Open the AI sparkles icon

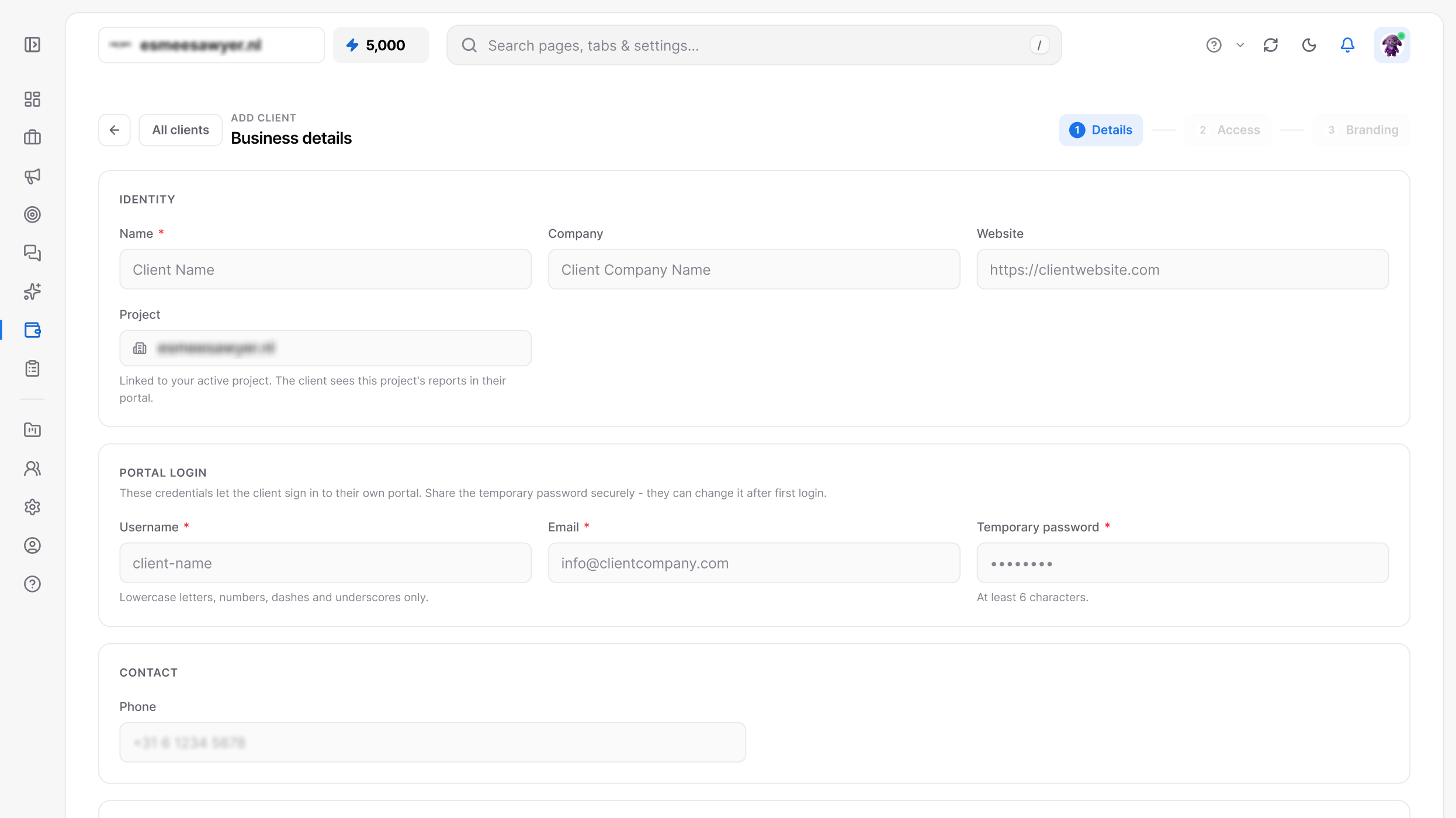coord(32,292)
